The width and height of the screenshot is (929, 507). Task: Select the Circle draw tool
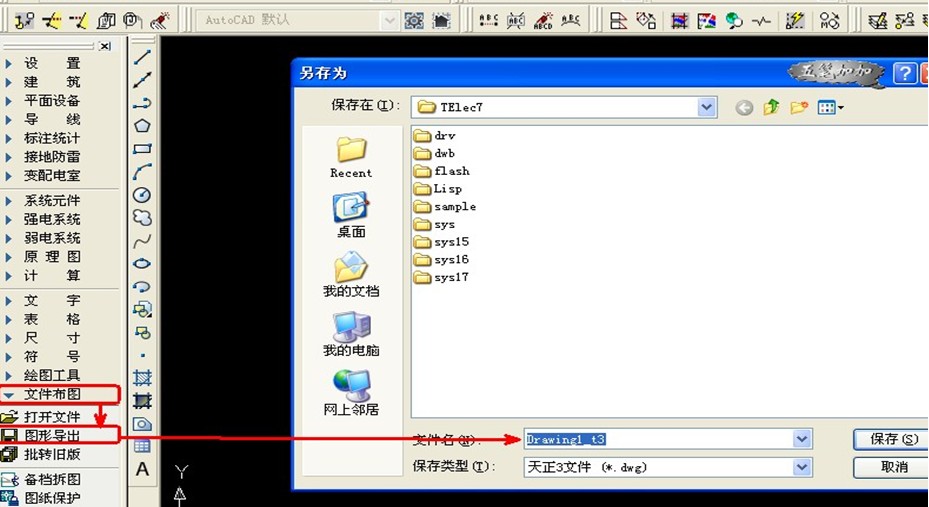click(142, 195)
